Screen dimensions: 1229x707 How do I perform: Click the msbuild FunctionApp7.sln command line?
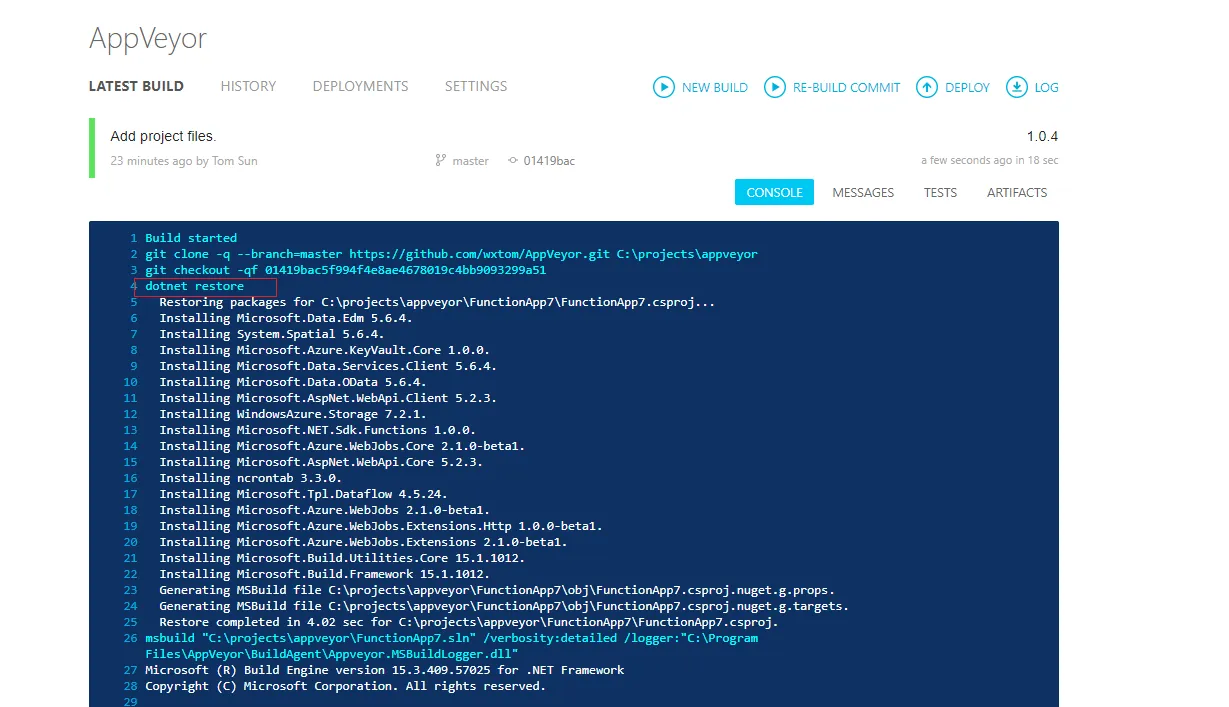(451, 646)
